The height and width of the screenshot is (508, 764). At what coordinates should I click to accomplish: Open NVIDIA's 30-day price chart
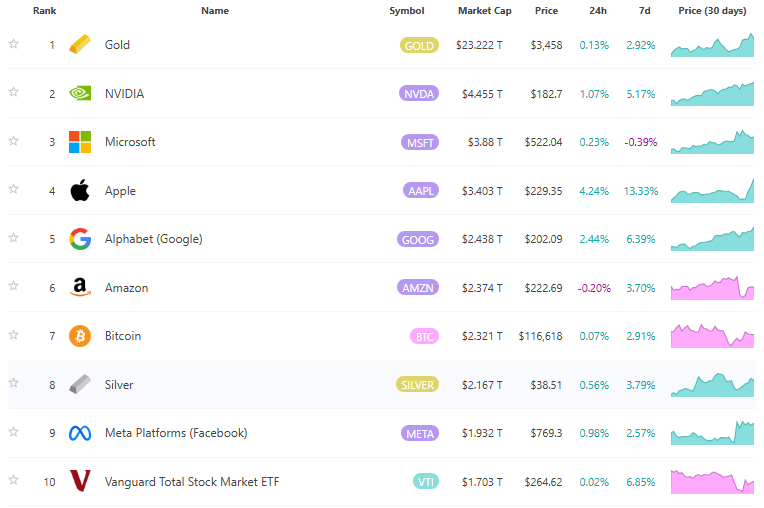tap(712, 94)
